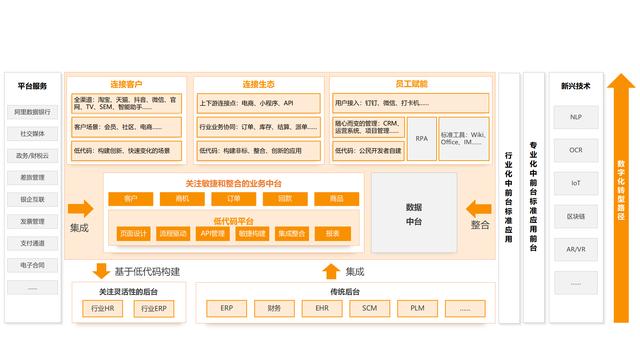Click the 电子合同 box
This screenshot has width=640, height=360.
click(x=32, y=265)
